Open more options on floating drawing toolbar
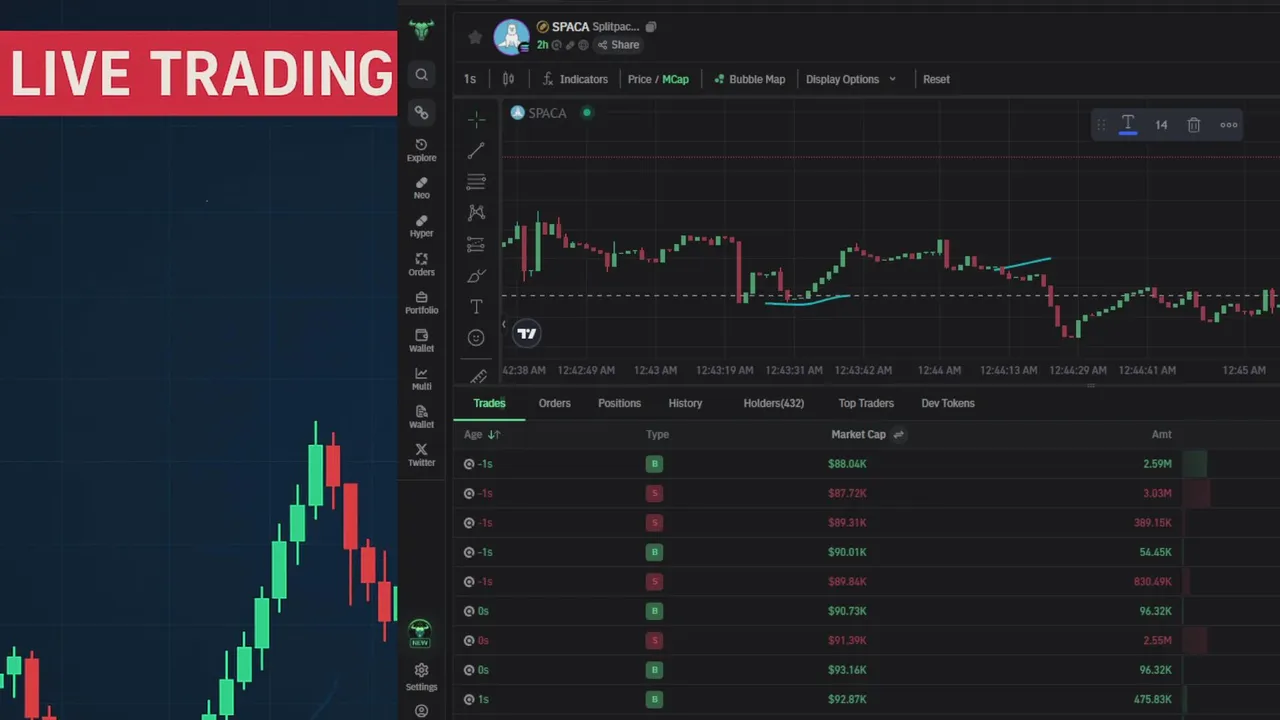This screenshot has height=720, width=1280. tap(1229, 125)
